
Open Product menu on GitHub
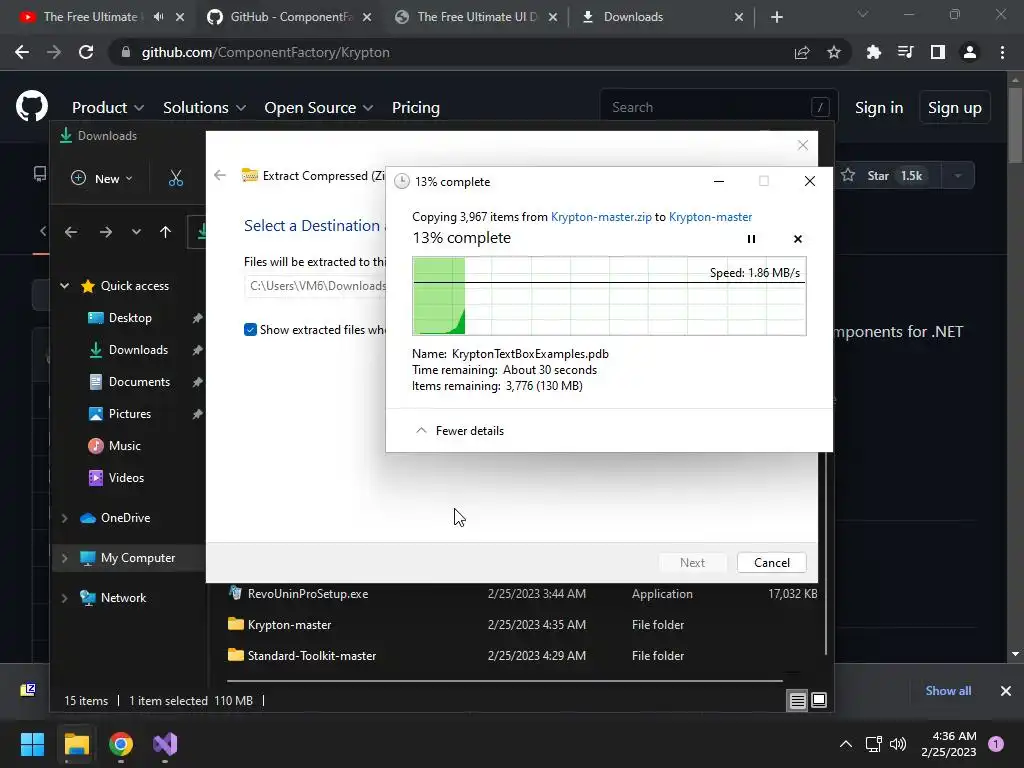tap(108, 107)
